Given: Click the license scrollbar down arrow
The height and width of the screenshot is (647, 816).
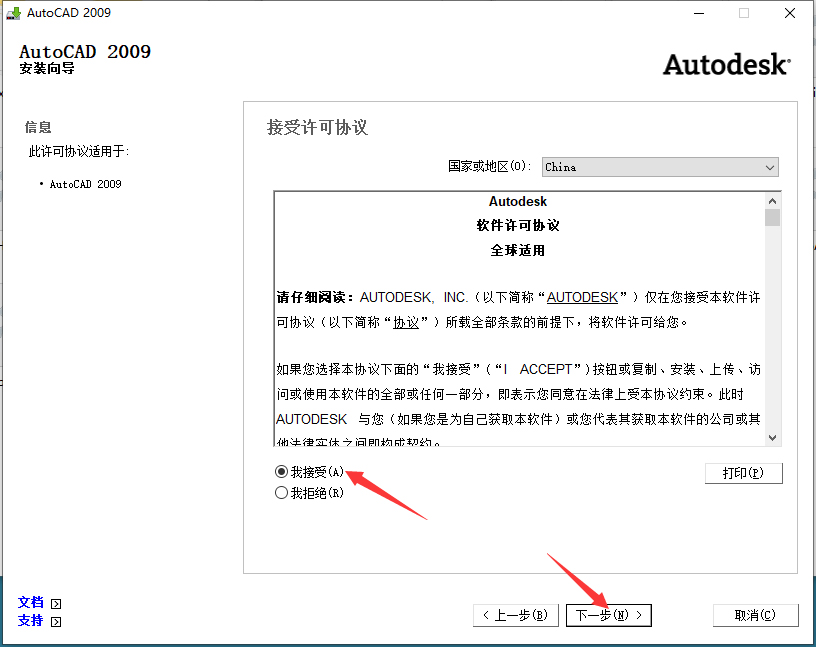Looking at the screenshot, I should (772, 438).
